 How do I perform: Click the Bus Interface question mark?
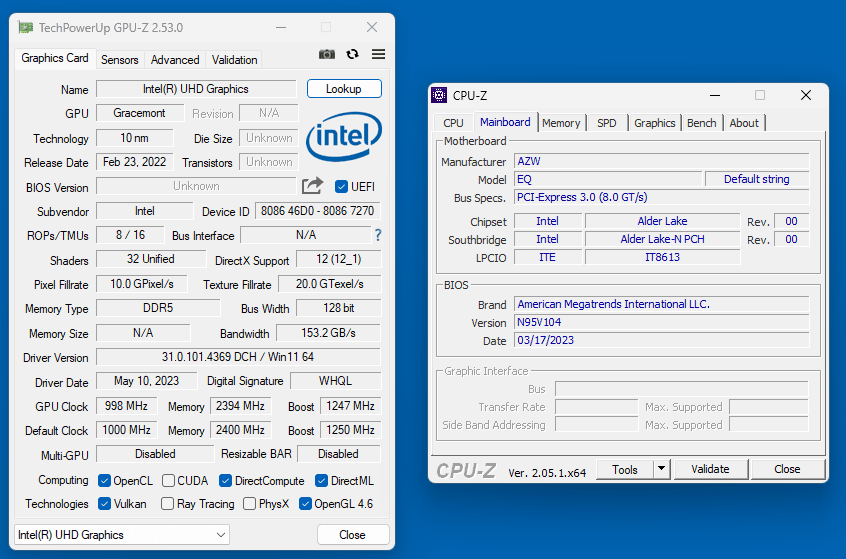pos(378,235)
